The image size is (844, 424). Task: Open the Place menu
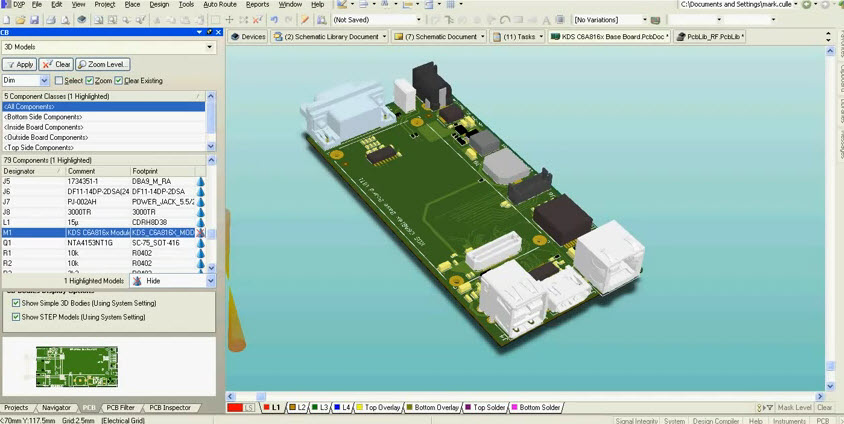[132, 4]
